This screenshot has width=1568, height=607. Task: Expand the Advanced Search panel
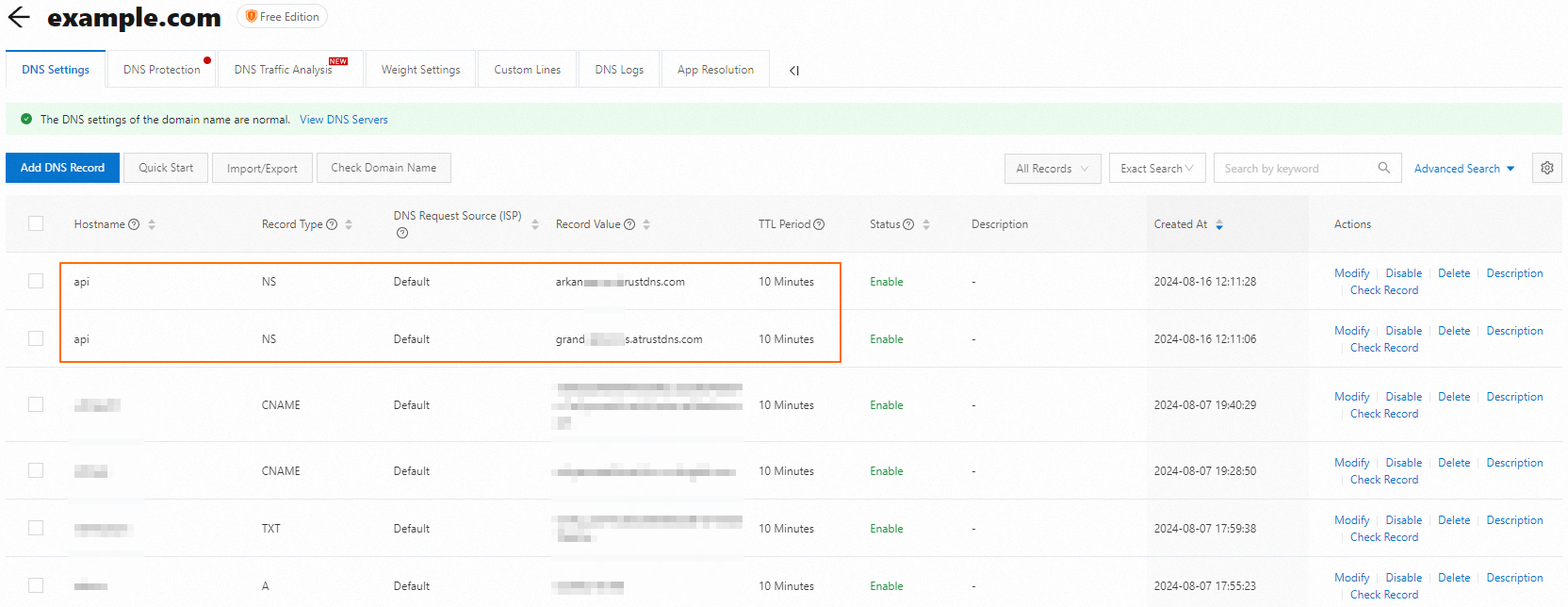[1464, 168]
